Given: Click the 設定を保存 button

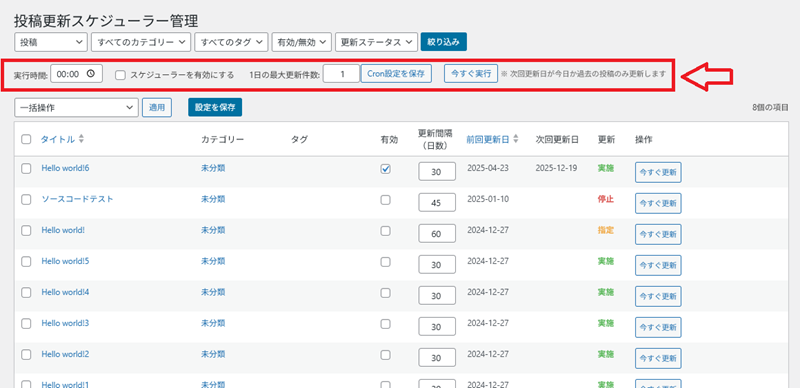Looking at the screenshot, I should coord(215,107).
